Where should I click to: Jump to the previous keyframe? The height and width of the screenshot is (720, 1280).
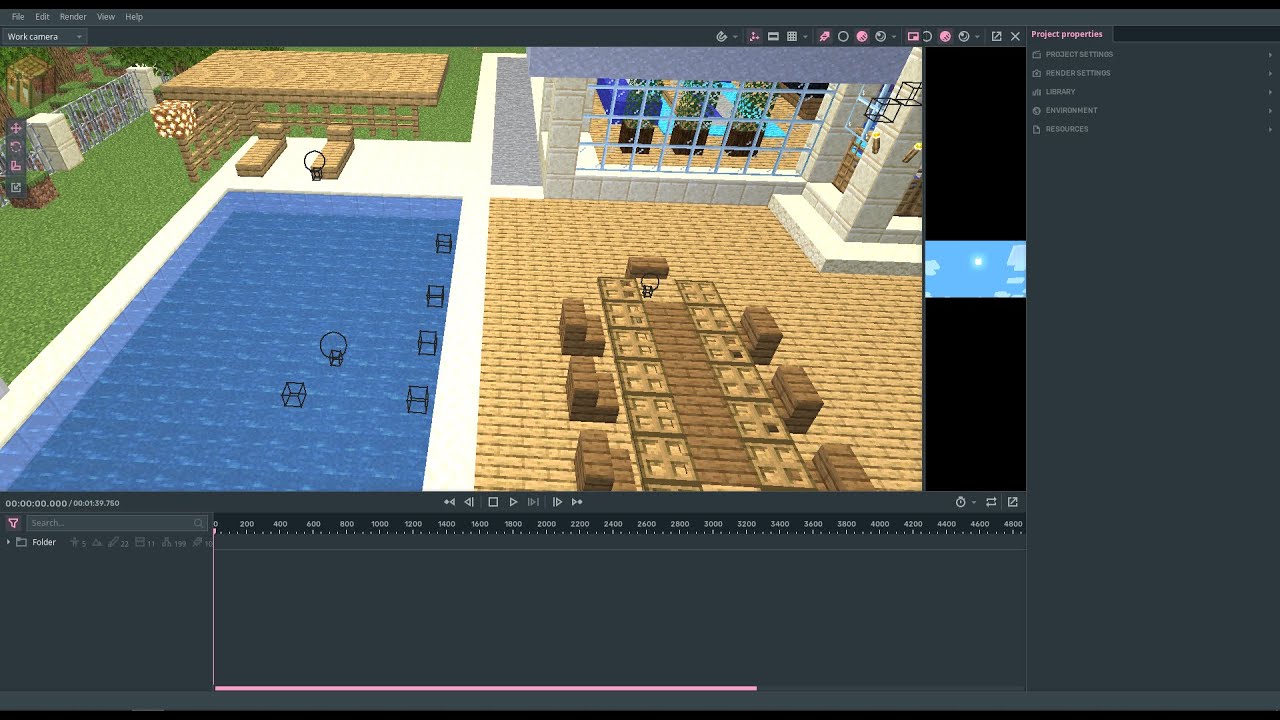(x=449, y=502)
